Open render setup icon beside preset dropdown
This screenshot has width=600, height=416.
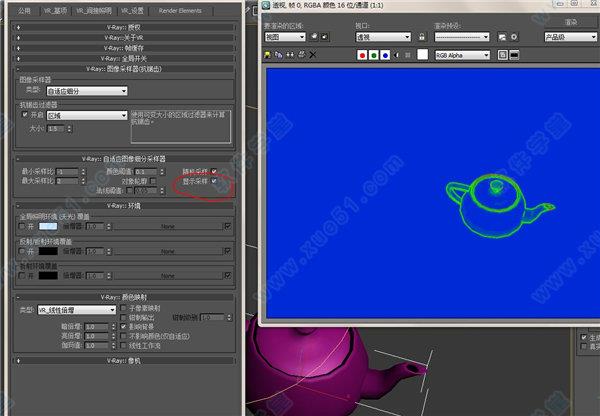[x=502, y=37]
